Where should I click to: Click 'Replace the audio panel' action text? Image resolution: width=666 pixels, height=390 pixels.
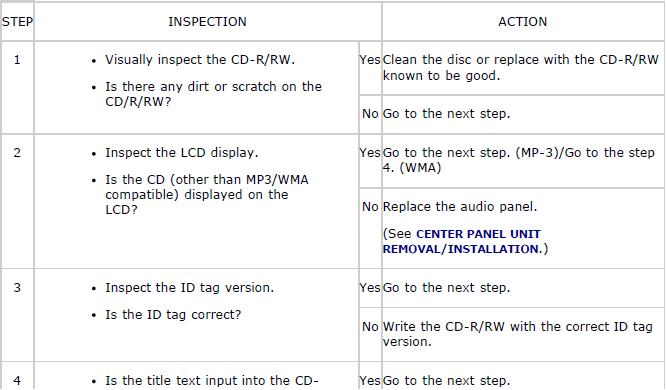coord(460,207)
